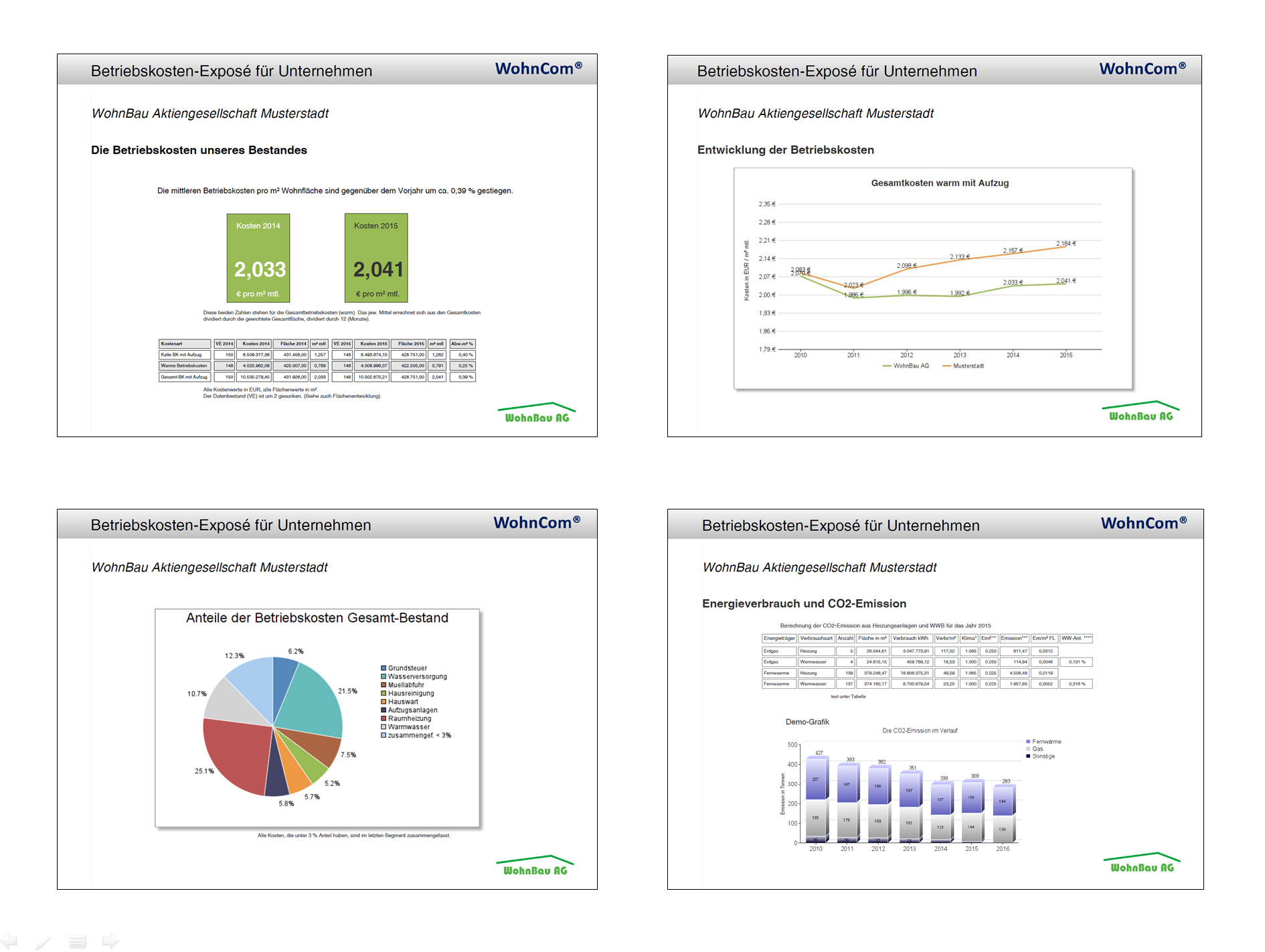Open the slide show menu icon

click(78, 942)
